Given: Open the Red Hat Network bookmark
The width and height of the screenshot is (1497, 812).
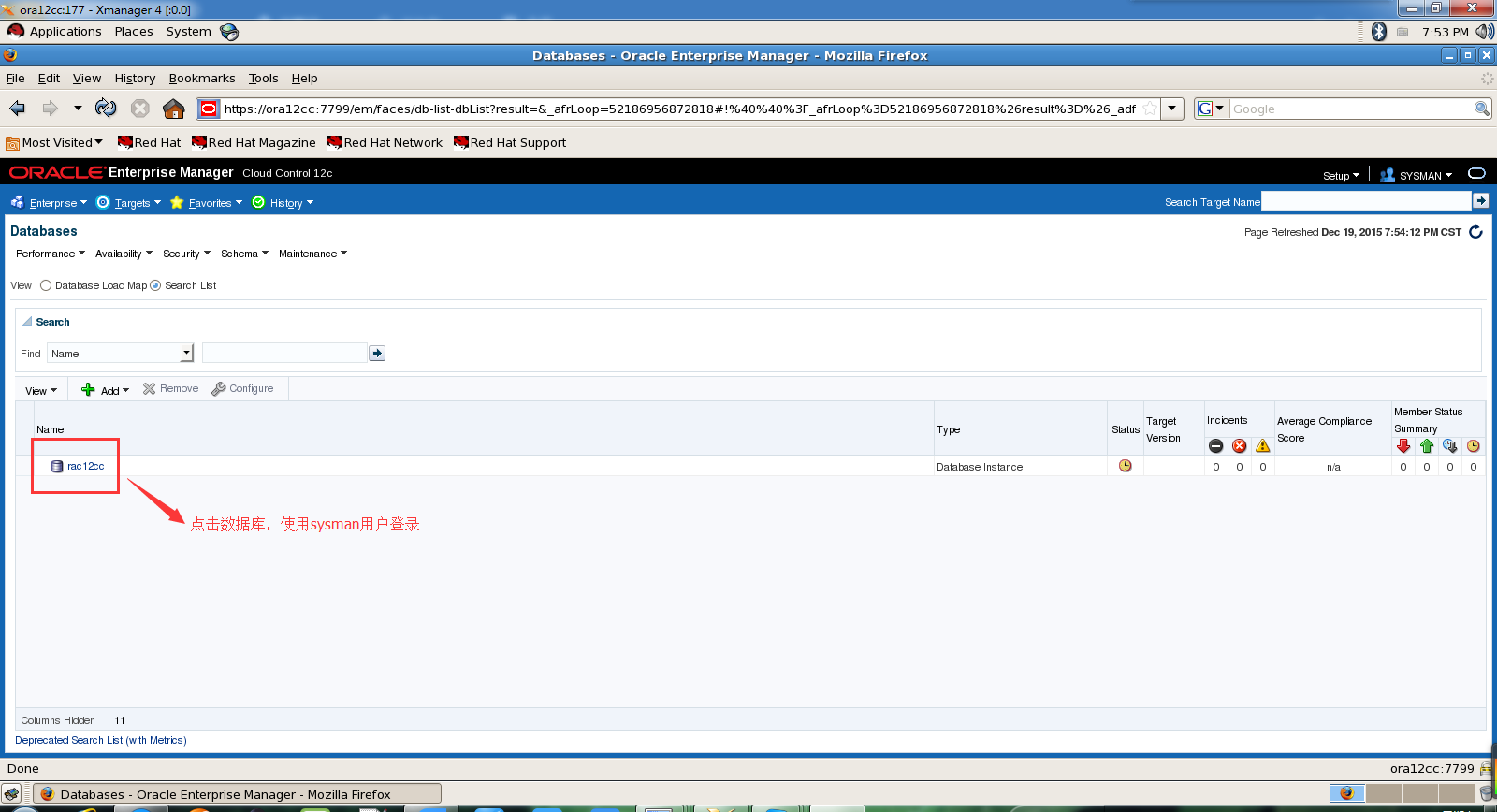Looking at the screenshot, I should tap(385, 142).
